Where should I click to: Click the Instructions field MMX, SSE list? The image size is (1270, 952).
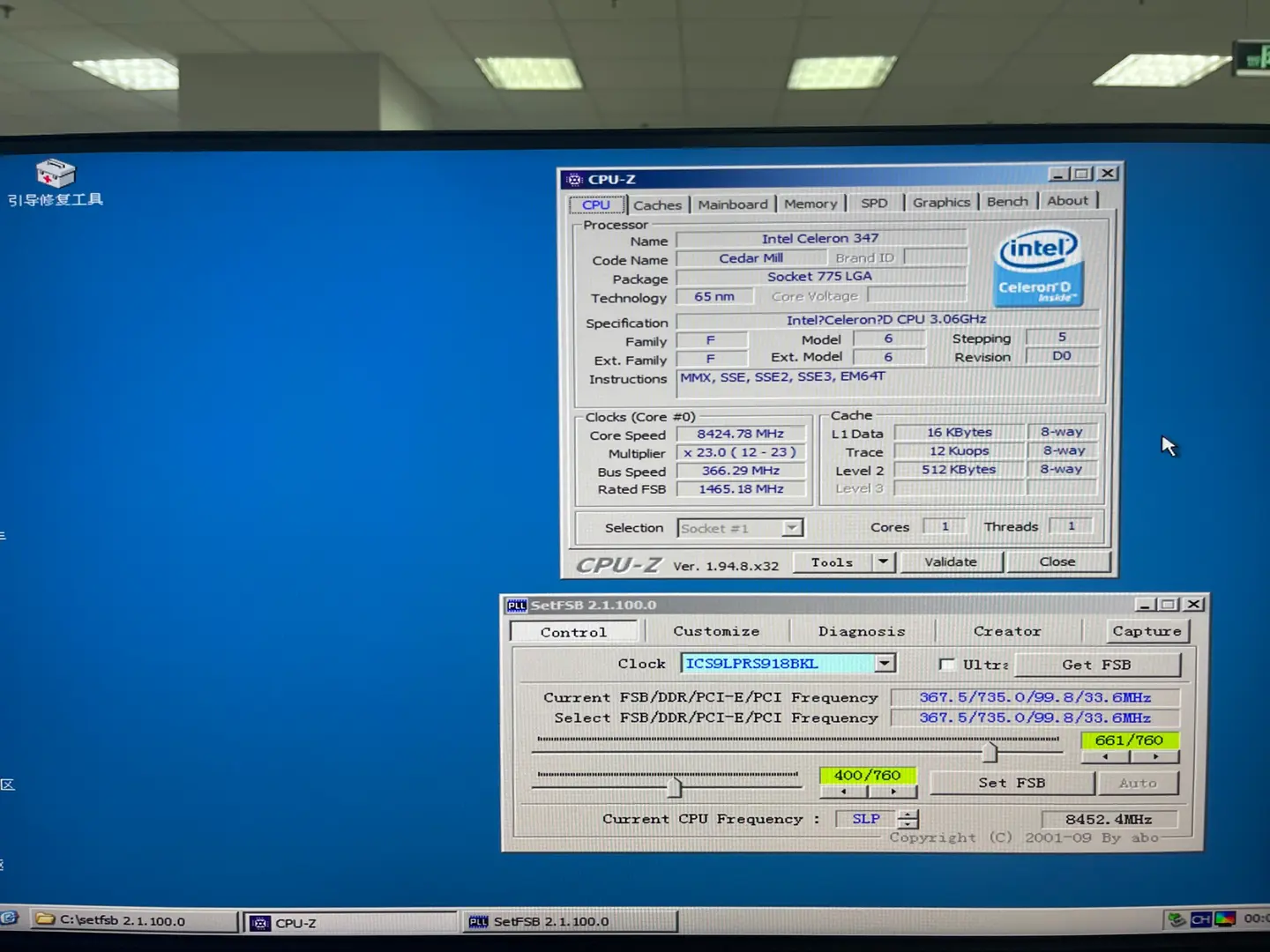click(x=889, y=383)
